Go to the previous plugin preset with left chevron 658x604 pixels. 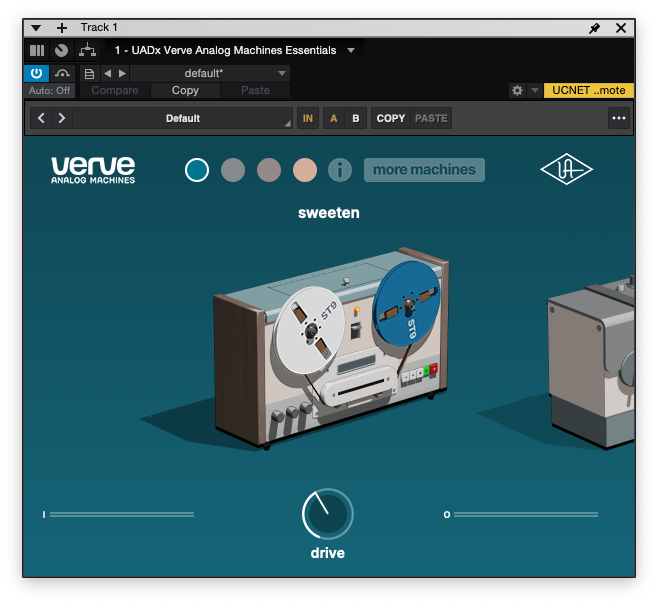[41, 118]
